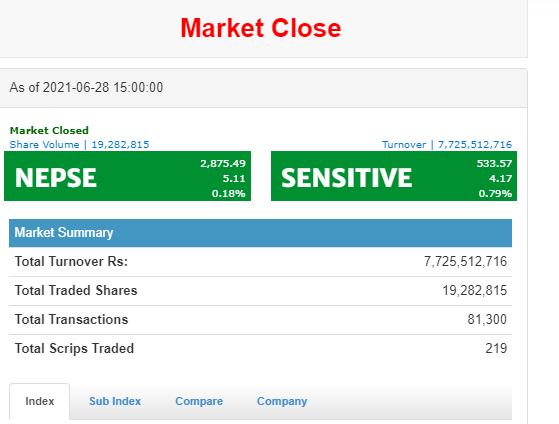Click the NEPSE percent change 0.18%
The height and width of the screenshot is (424, 559).
click(228, 194)
